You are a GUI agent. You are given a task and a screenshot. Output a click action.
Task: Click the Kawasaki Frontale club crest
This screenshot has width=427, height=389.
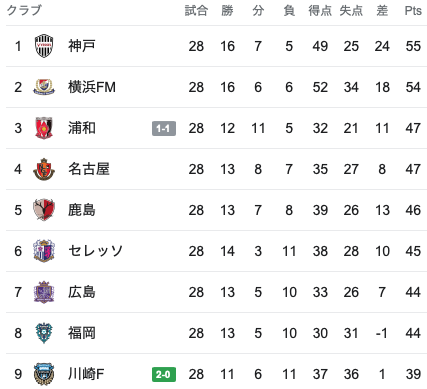[44, 374]
